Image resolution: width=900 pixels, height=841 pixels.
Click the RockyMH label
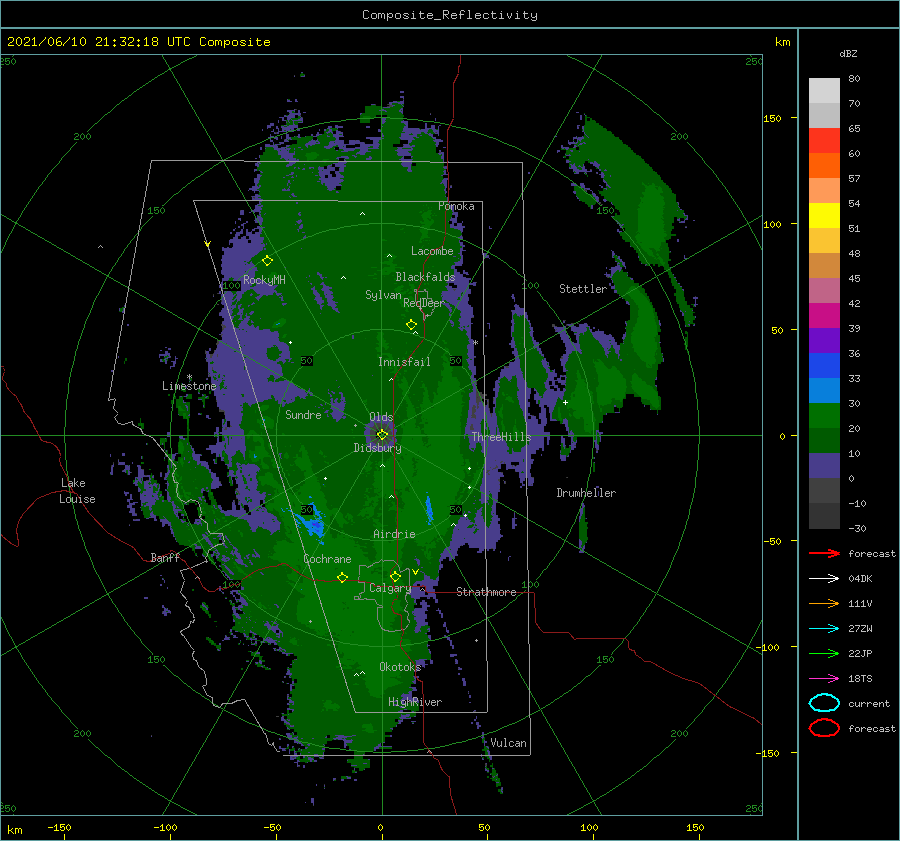click(264, 280)
